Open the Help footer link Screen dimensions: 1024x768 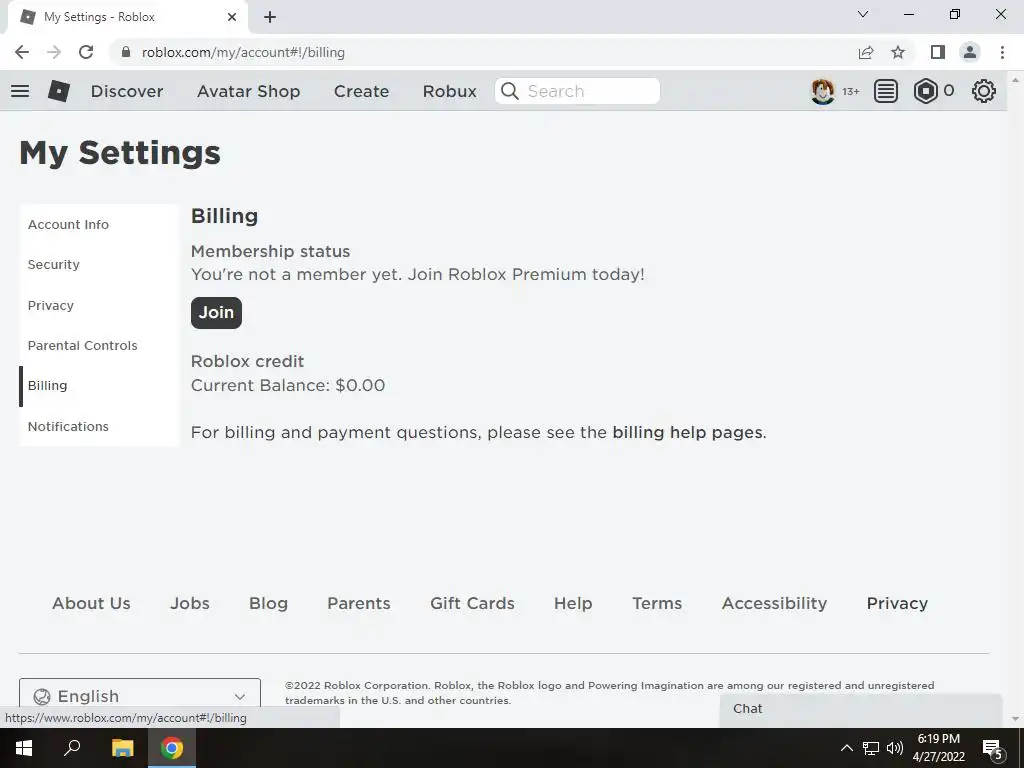tap(573, 603)
